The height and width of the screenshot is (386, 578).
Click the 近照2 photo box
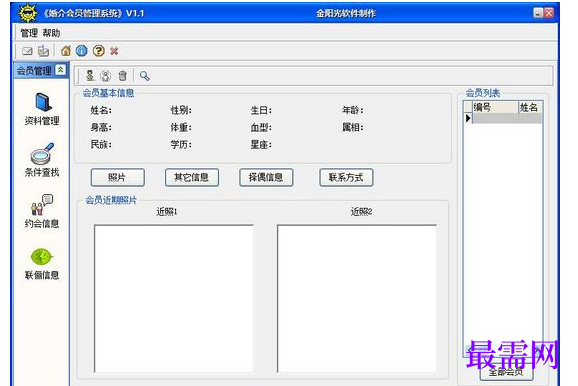357,299
